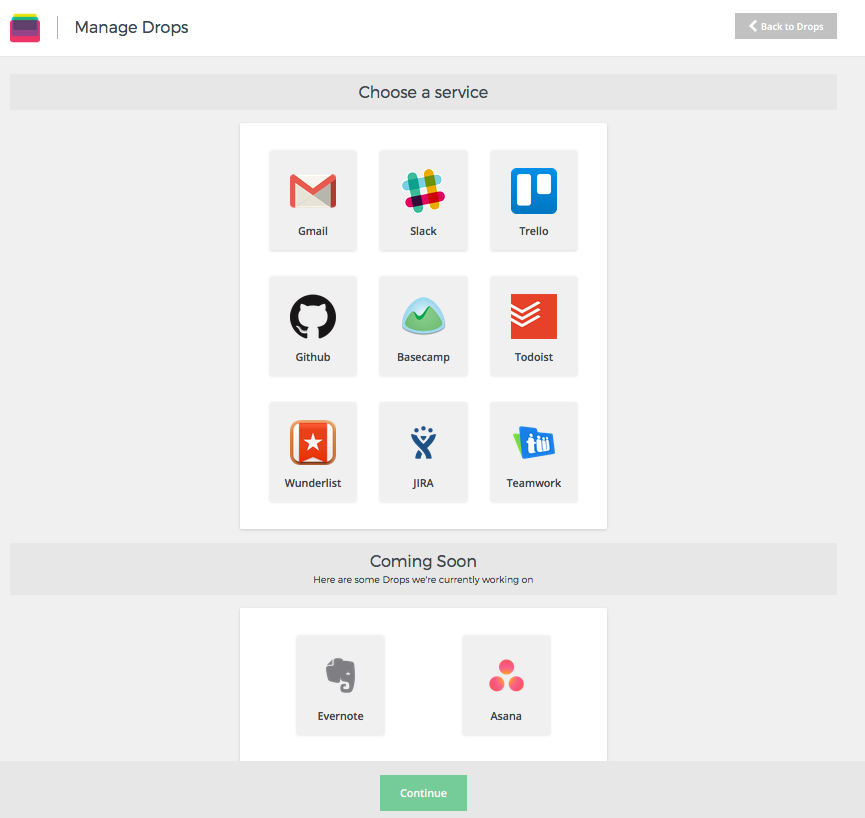Click the Evernote coming soon icon
865x818 pixels.
pyautogui.click(x=340, y=675)
